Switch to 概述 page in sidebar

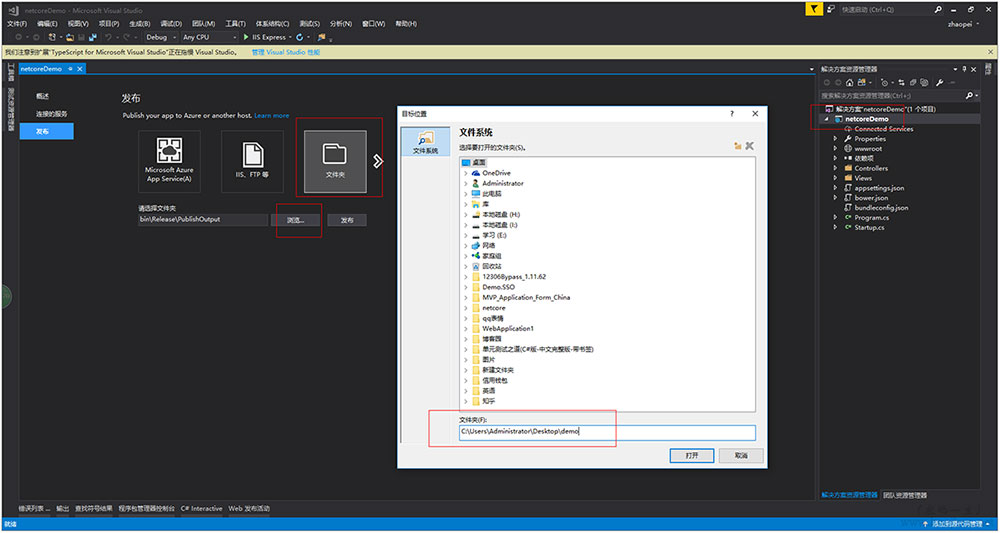tap(43, 96)
